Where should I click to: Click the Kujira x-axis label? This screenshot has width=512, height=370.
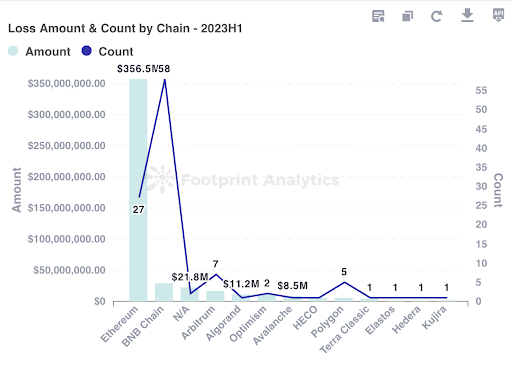(x=434, y=318)
